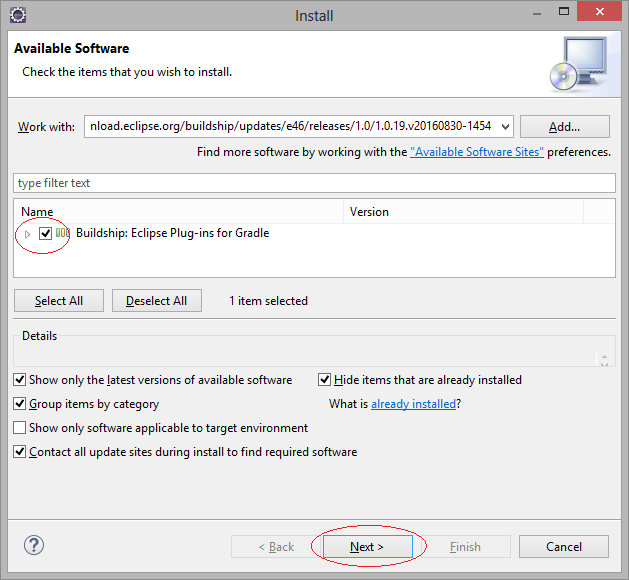
Task: Open the already installed link
Action: (x=414, y=404)
